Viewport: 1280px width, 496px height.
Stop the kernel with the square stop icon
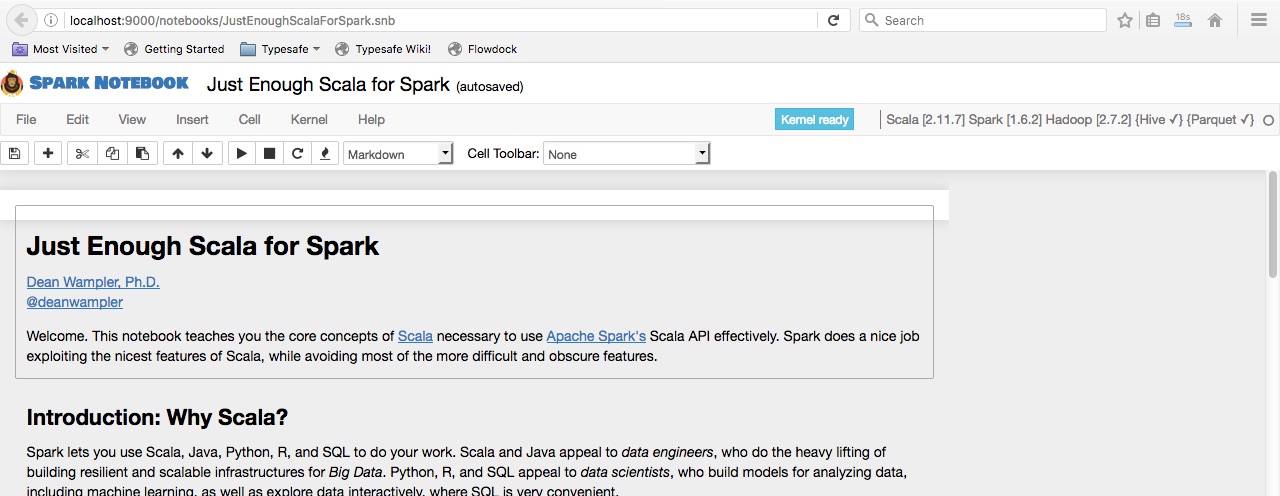coord(269,153)
